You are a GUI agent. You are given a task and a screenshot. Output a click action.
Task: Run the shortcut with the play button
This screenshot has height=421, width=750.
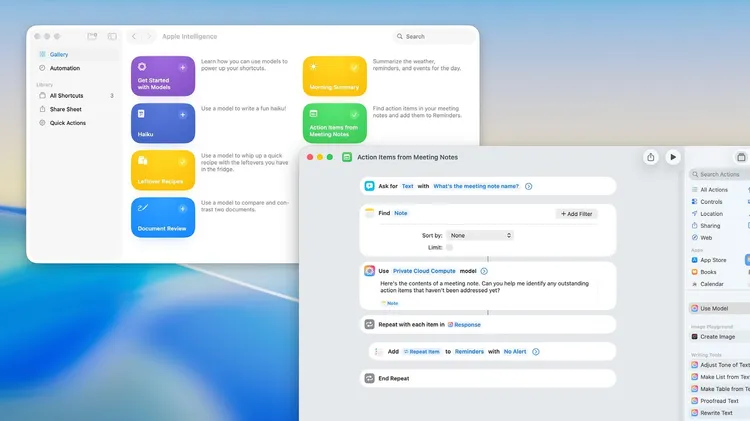[673, 157]
